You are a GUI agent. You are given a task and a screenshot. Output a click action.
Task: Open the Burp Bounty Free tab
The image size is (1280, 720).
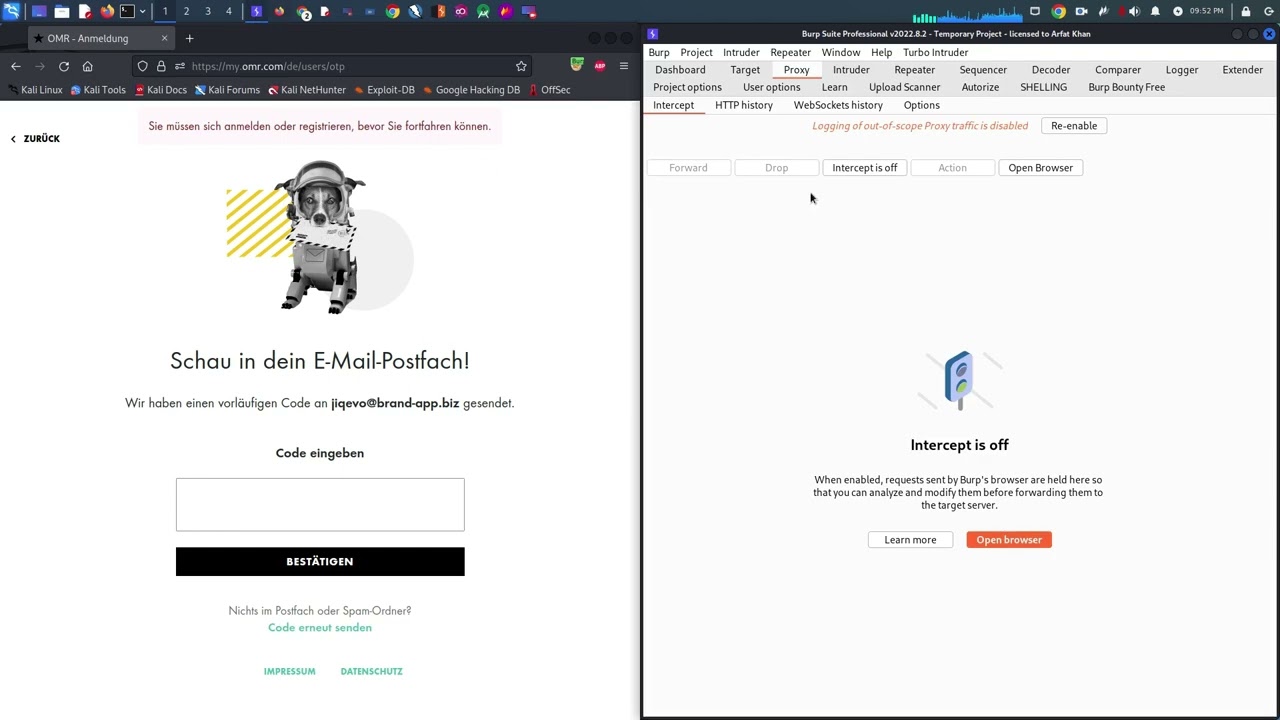[x=1126, y=87]
